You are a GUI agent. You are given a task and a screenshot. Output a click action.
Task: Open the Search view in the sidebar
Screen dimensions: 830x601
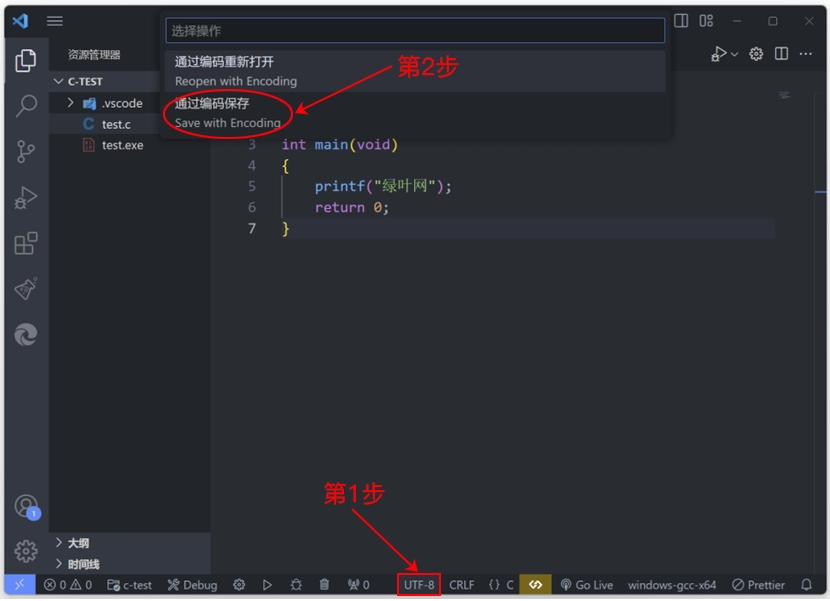point(26,105)
